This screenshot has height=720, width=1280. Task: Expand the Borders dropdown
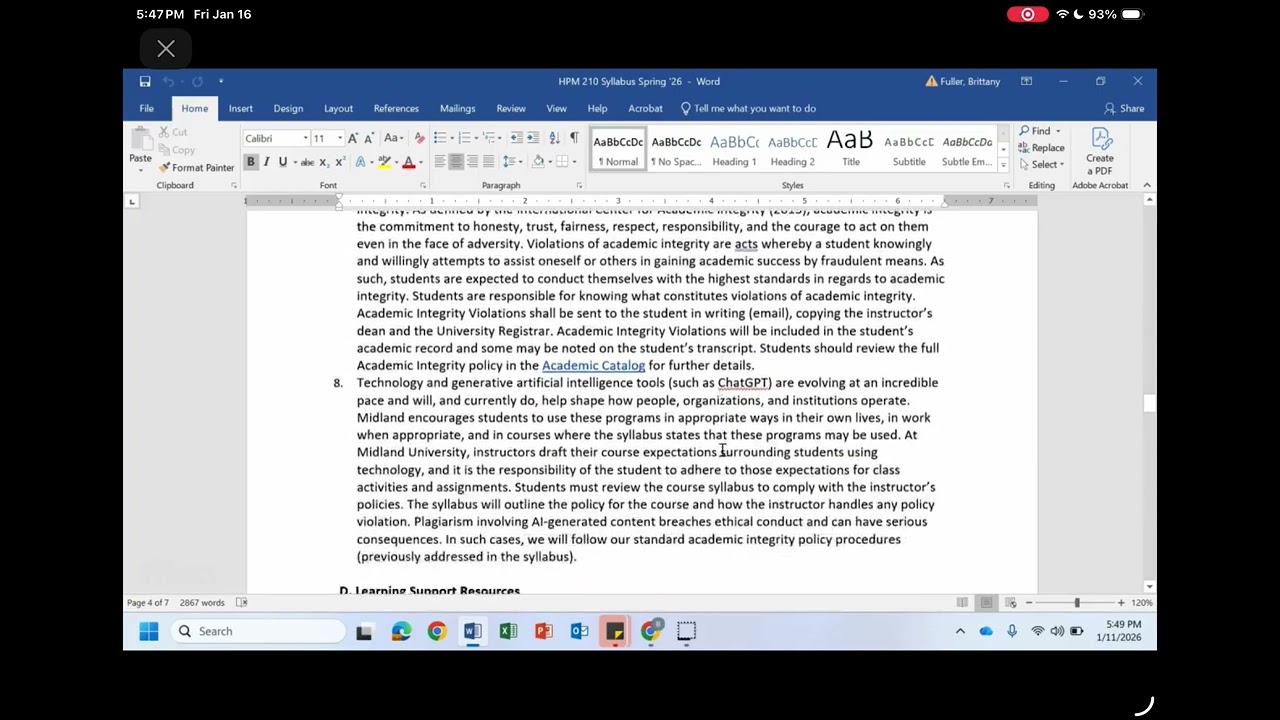pos(574,162)
